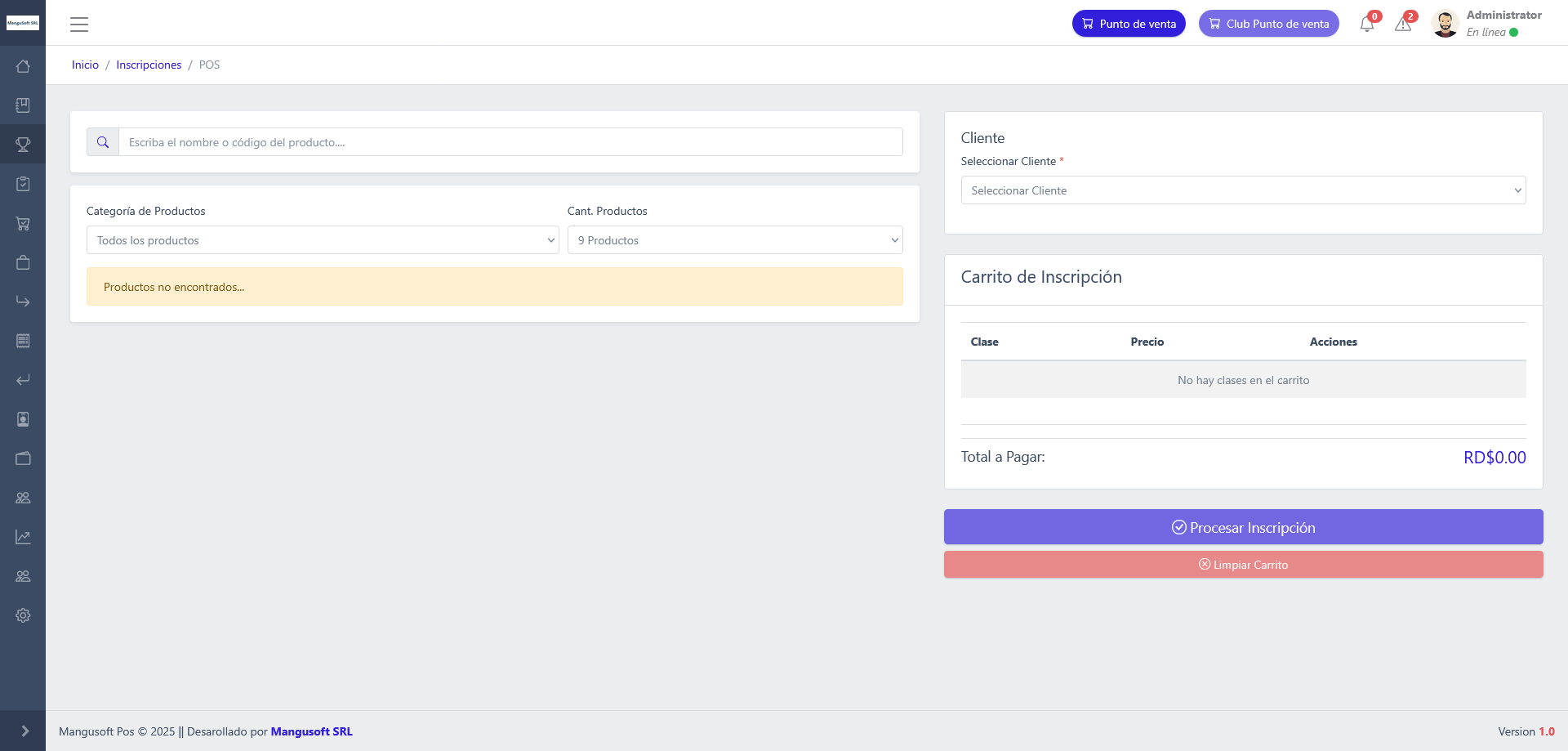Focus the product search input field
Screen dimensions: 1568x751
(x=510, y=142)
